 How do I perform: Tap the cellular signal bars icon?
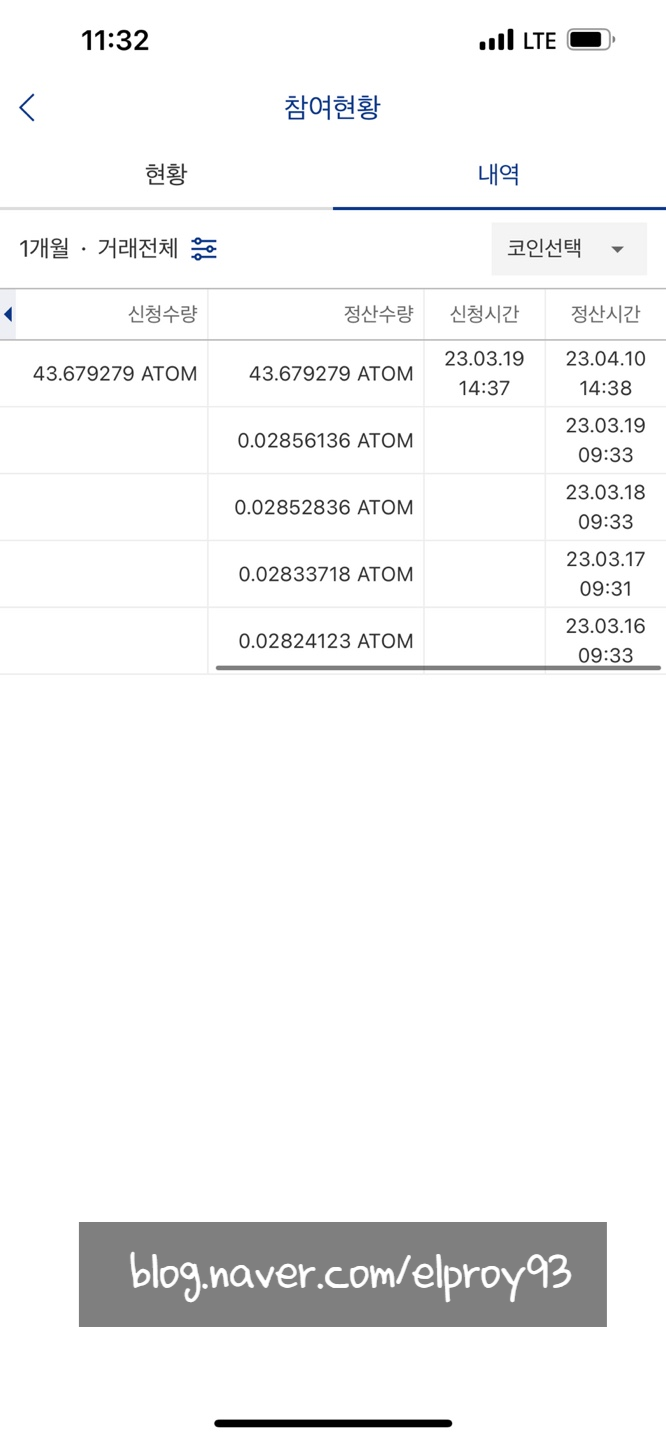pos(496,42)
